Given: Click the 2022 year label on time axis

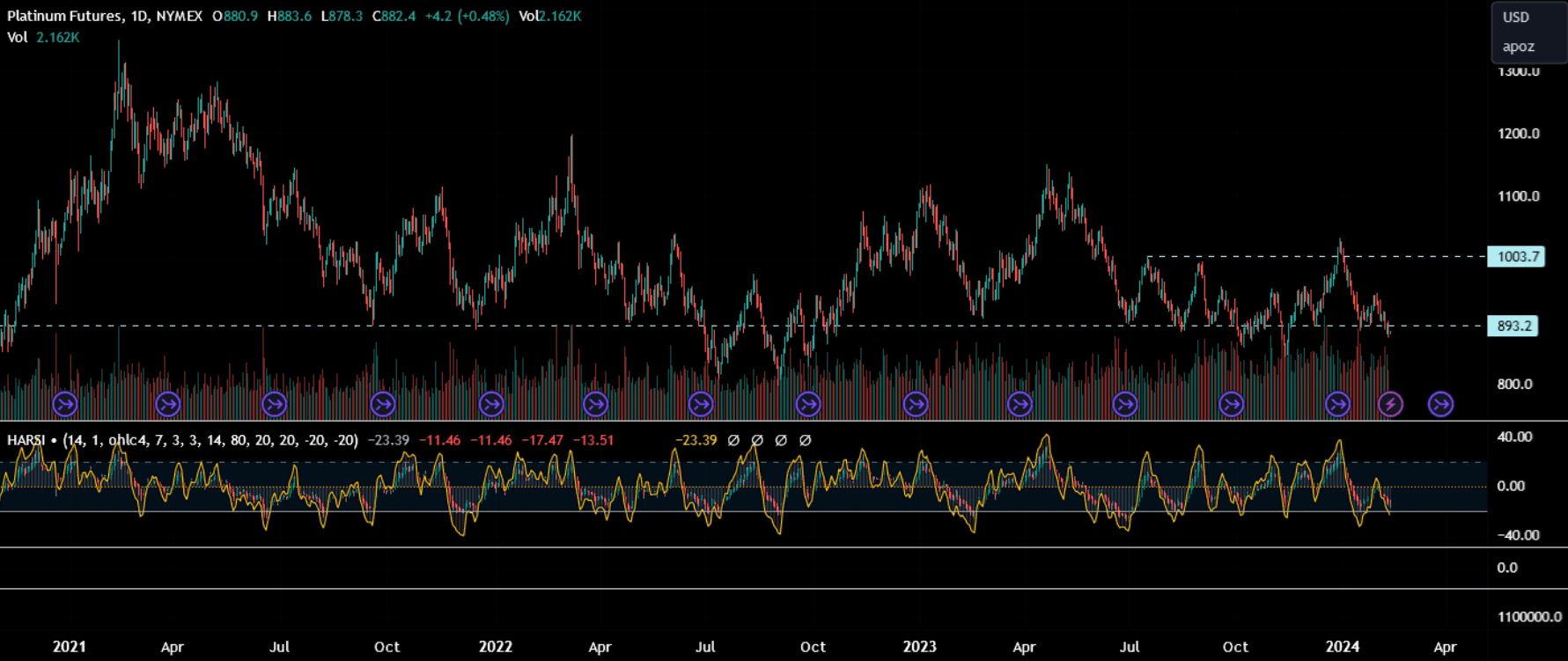Looking at the screenshot, I should [495, 647].
